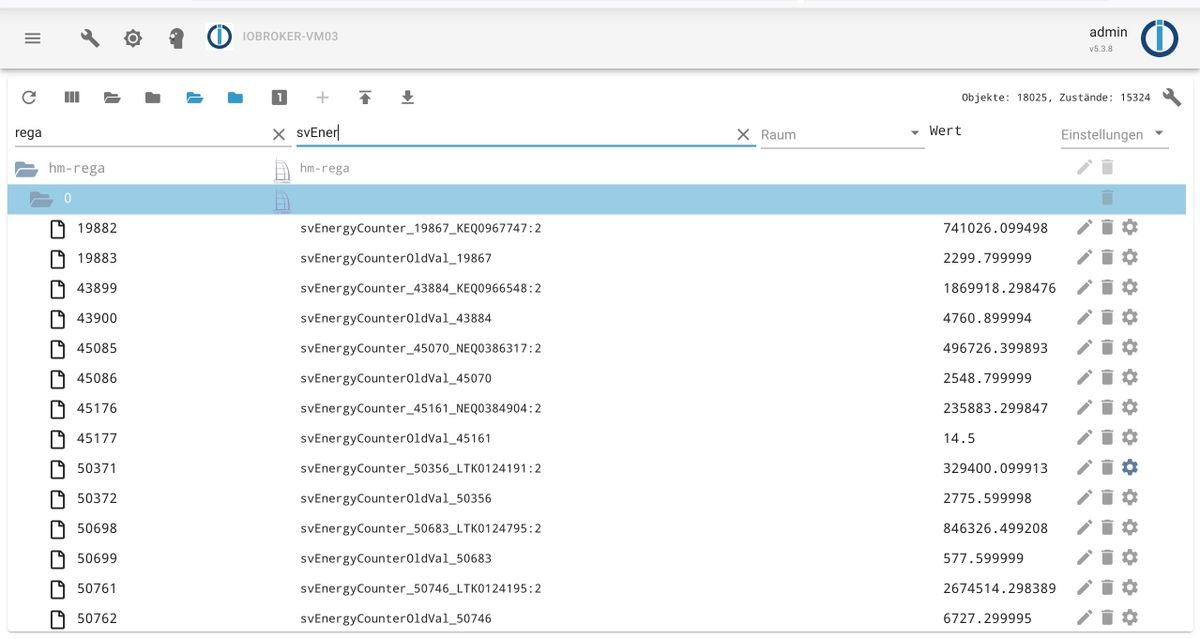Open the hamburger main menu

coord(33,38)
